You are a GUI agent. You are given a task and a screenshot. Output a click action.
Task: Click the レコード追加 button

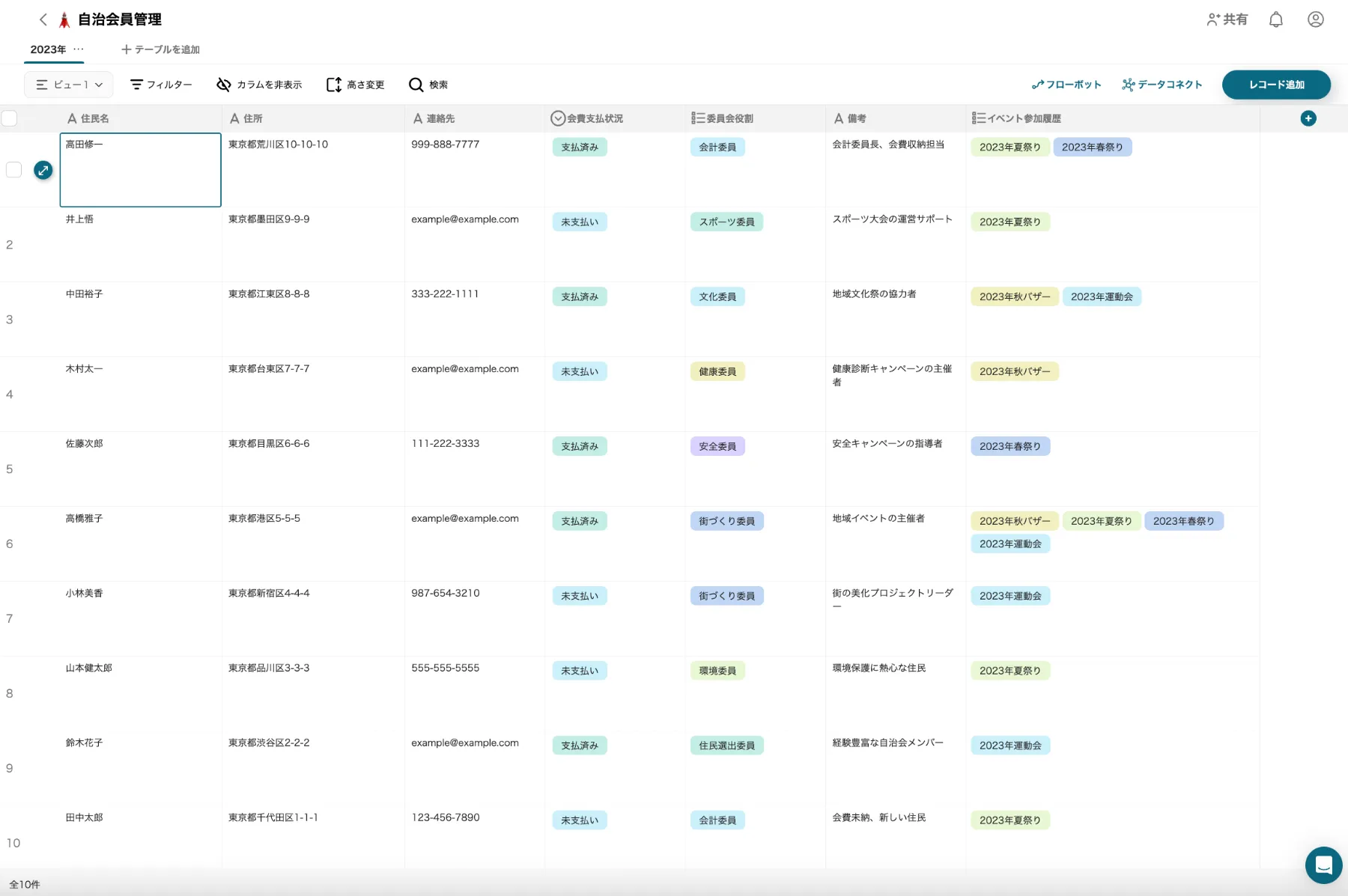click(1276, 85)
